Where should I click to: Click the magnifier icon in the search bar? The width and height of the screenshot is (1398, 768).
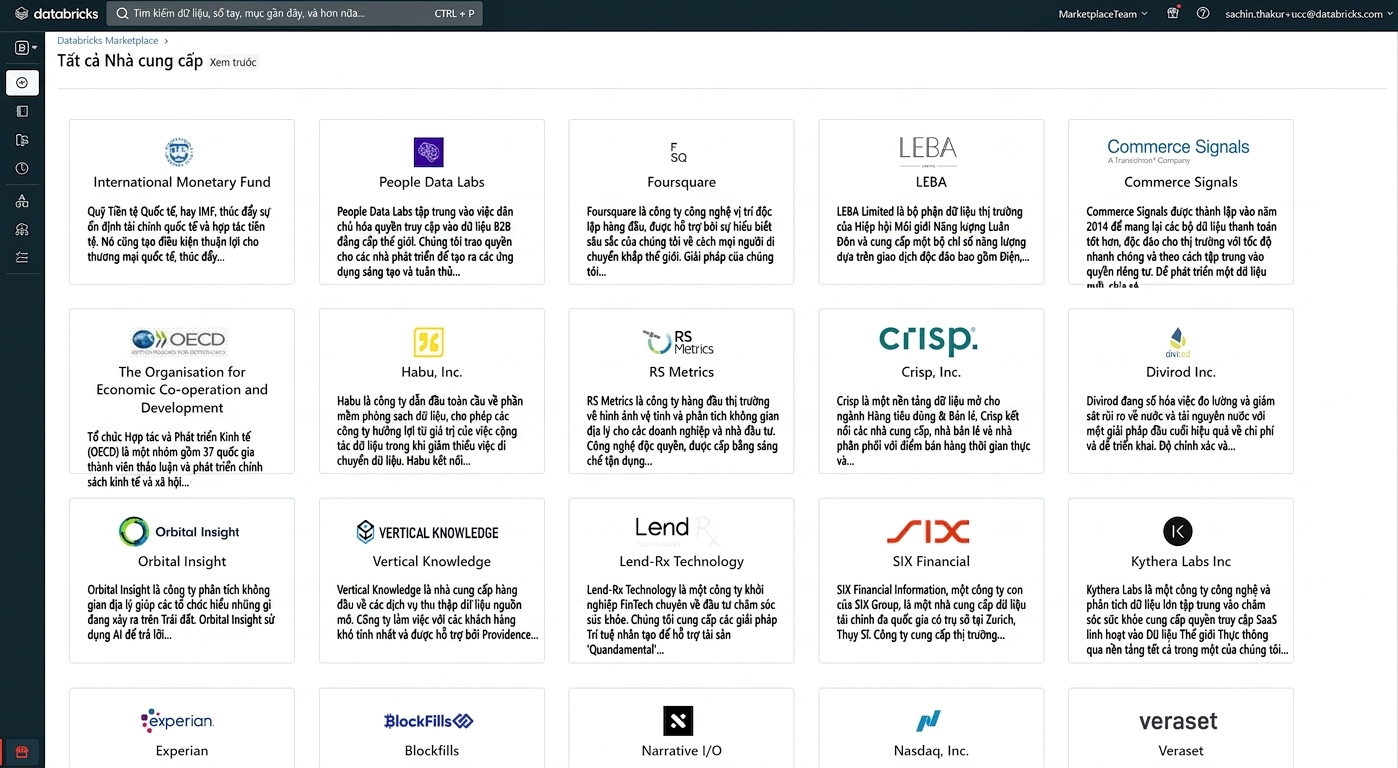122,14
